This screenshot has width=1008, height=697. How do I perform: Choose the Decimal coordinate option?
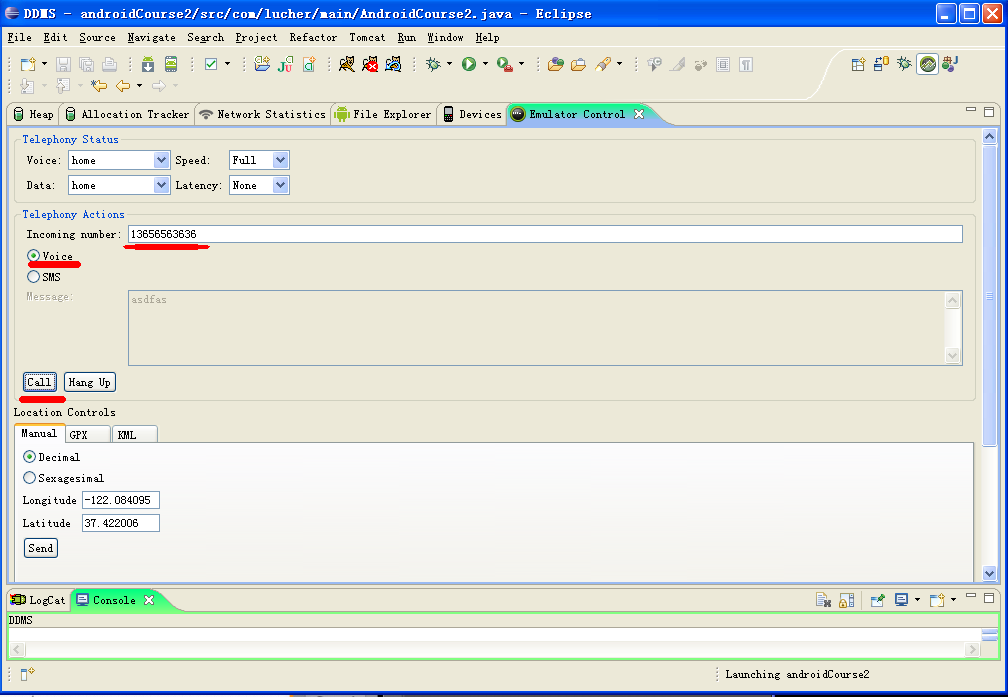tap(30, 457)
